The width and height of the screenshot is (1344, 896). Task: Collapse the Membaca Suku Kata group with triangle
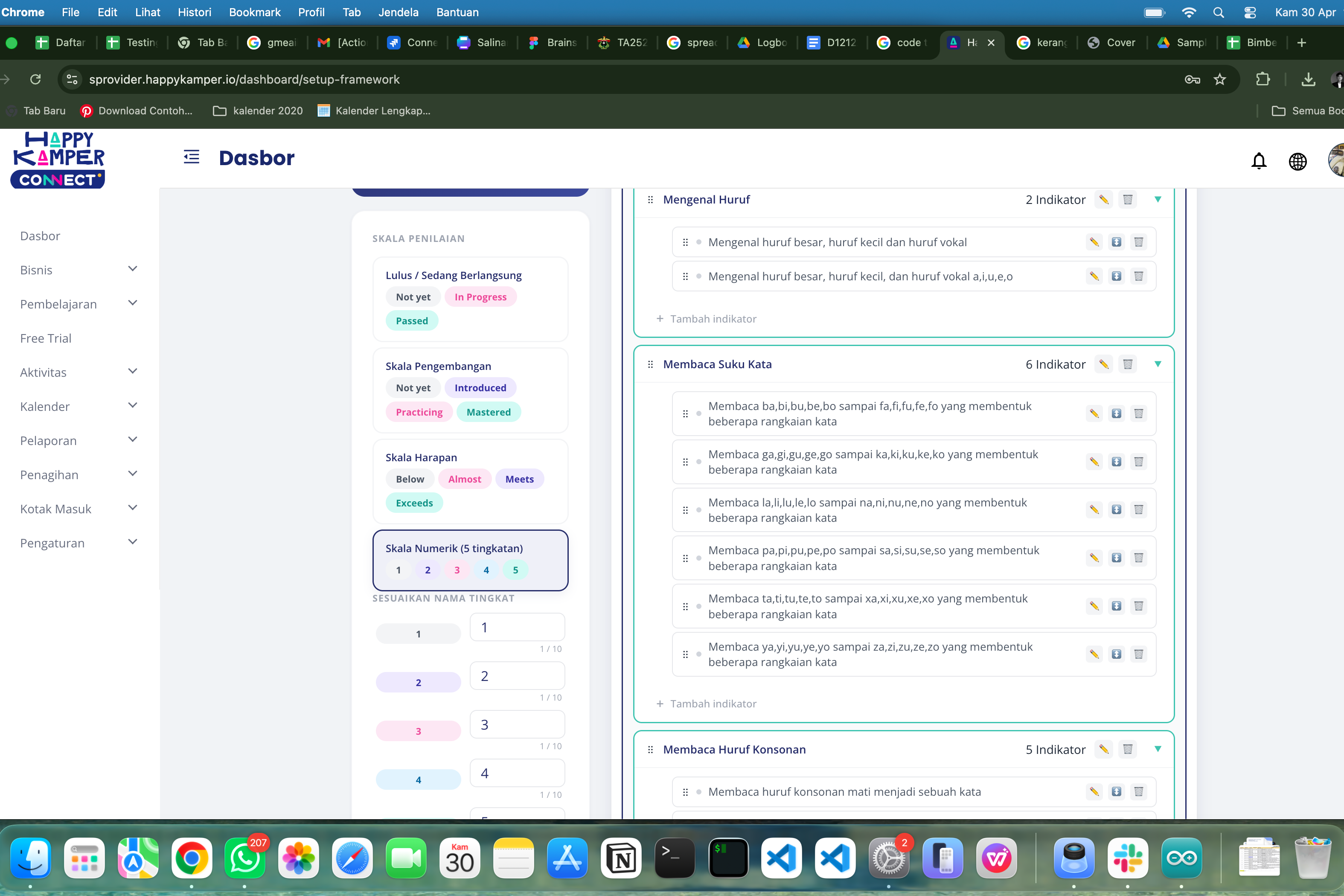coord(1158,364)
